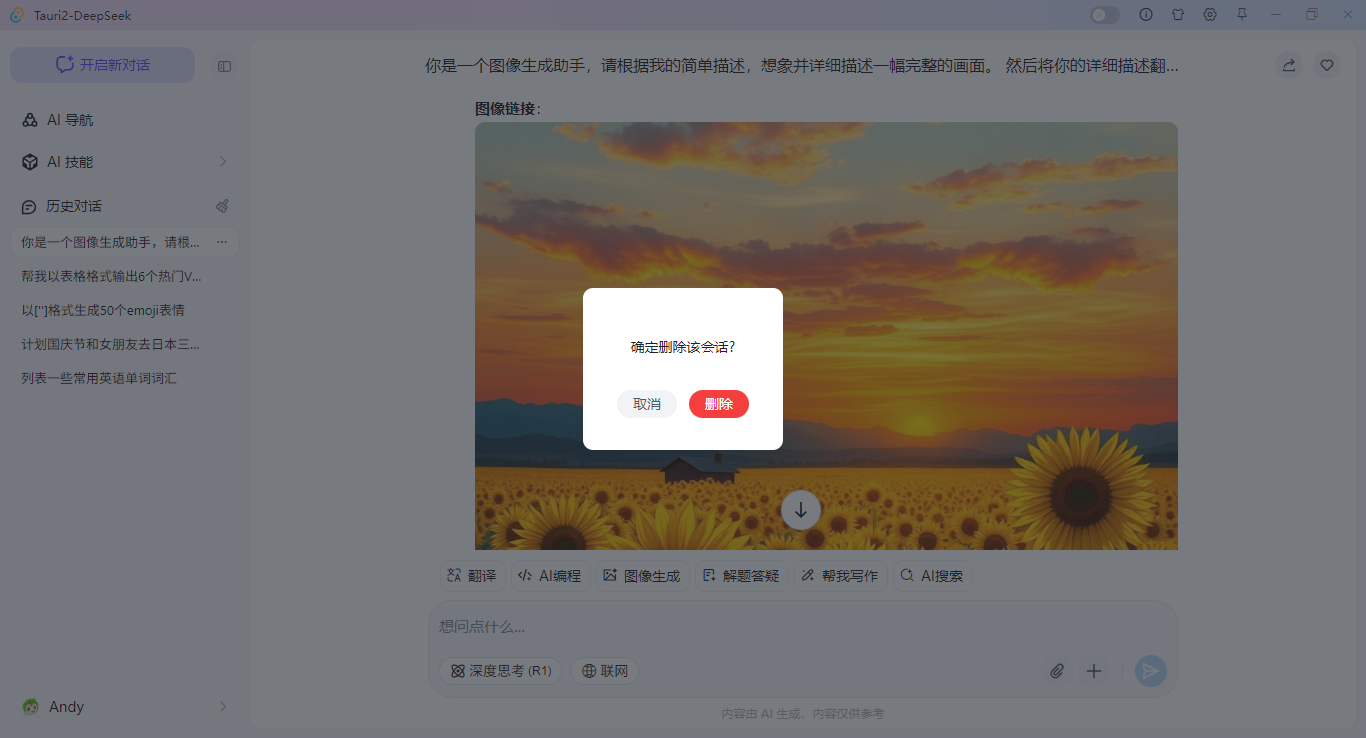The image size is (1366, 738).
Task: Confirm deletion by clicking 删除
Action: pos(719,404)
